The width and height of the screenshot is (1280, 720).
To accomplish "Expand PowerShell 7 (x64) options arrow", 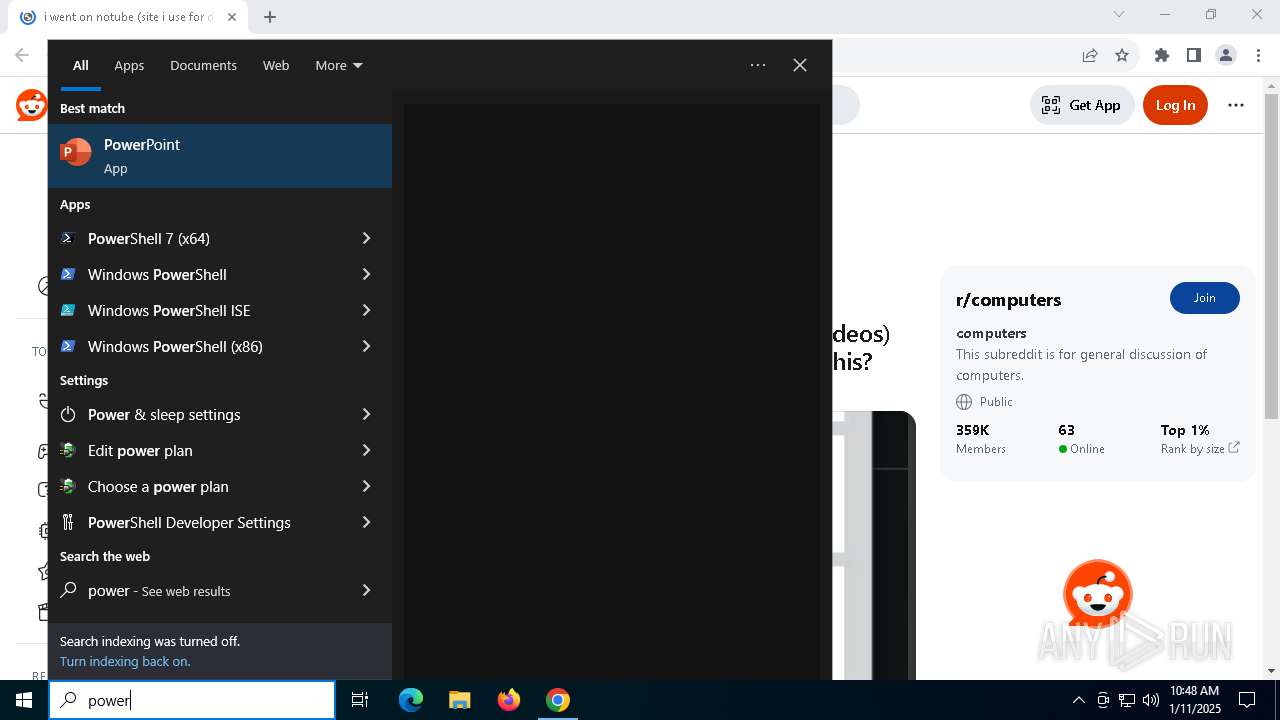I will (366, 238).
